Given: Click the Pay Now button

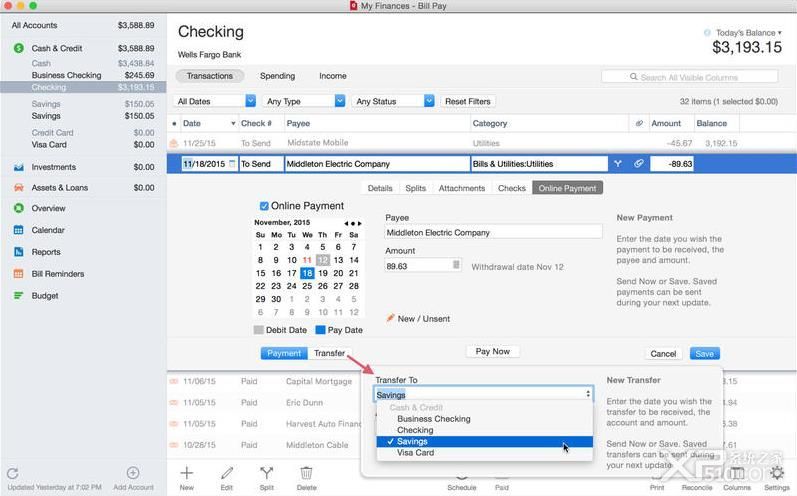Looking at the screenshot, I should tap(493, 351).
